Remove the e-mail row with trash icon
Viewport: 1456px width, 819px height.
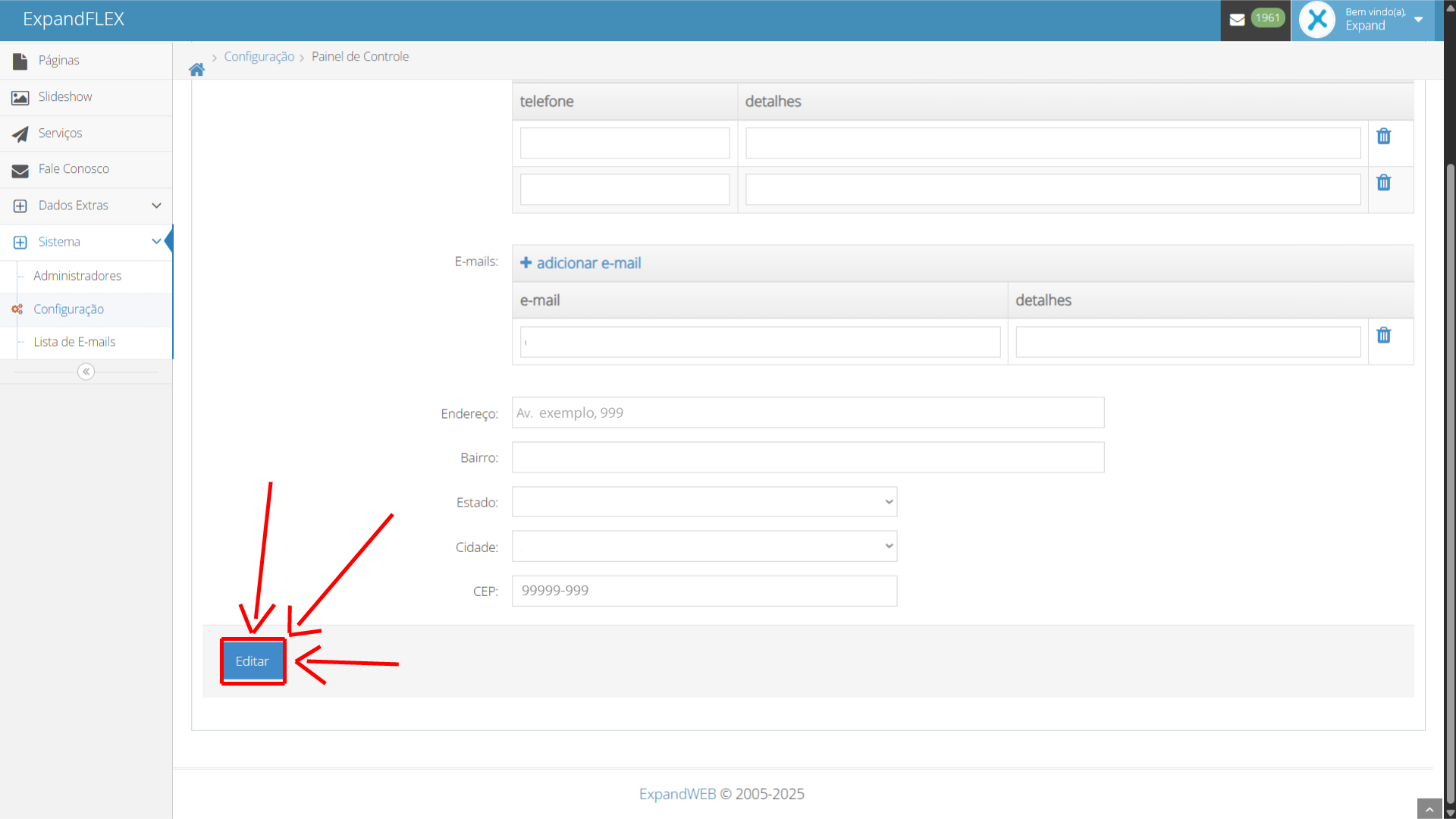click(1383, 335)
